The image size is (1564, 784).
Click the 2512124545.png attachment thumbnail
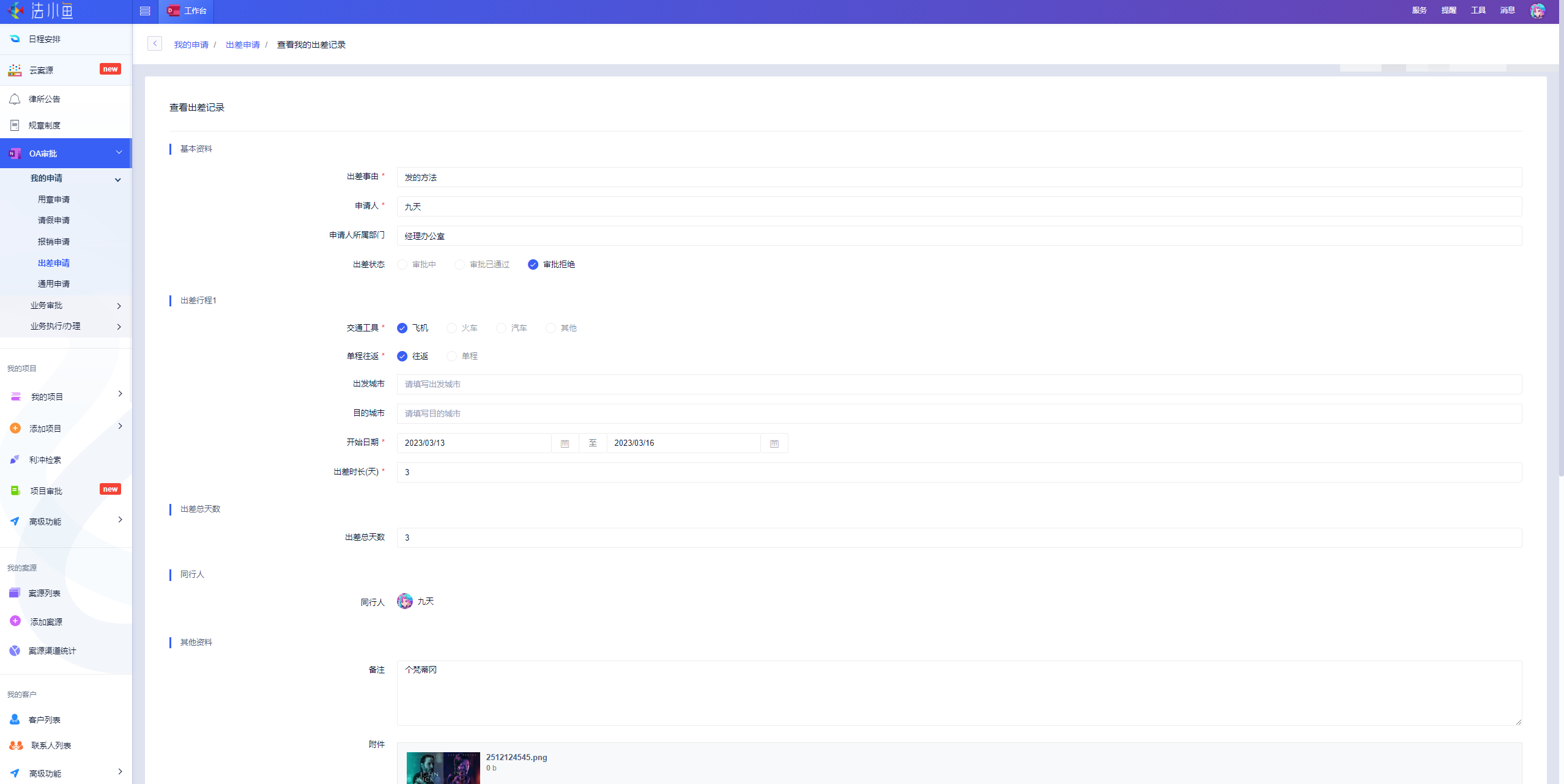pyautogui.click(x=443, y=767)
